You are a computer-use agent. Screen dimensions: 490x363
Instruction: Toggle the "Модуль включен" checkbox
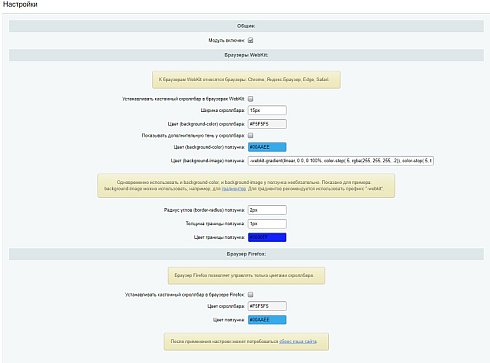(x=250, y=40)
